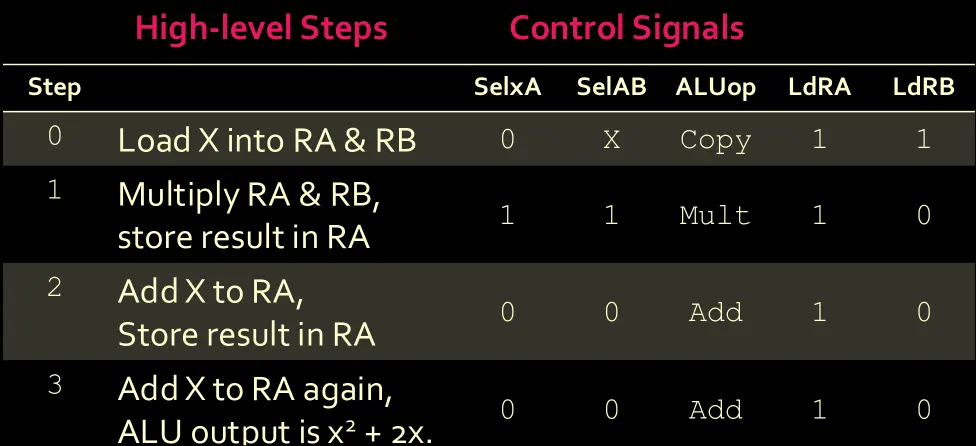Image resolution: width=976 pixels, height=446 pixels.
Task: Select the Step column header
Action: [54, 87]
